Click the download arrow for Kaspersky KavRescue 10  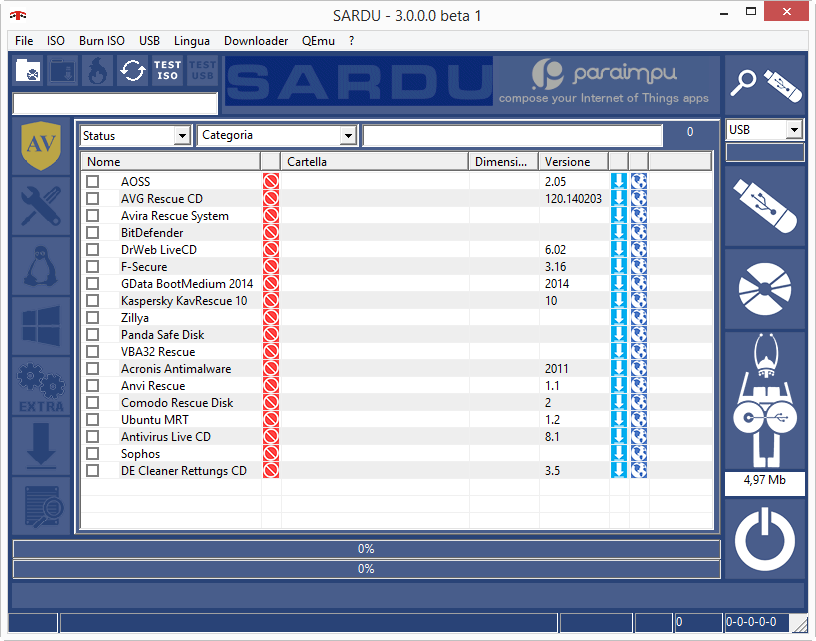619,301
